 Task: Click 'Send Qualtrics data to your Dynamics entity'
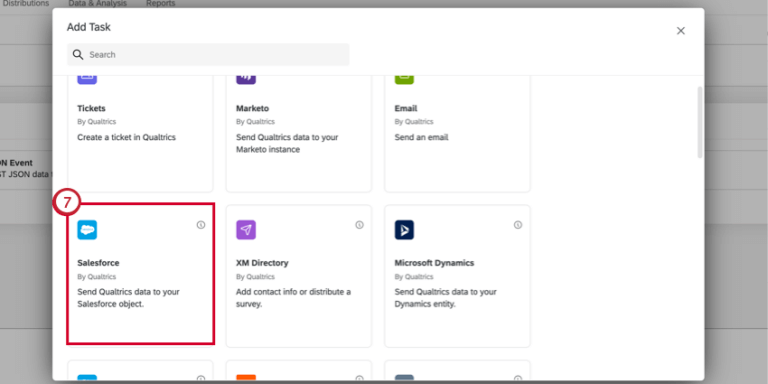pos(445,298)
